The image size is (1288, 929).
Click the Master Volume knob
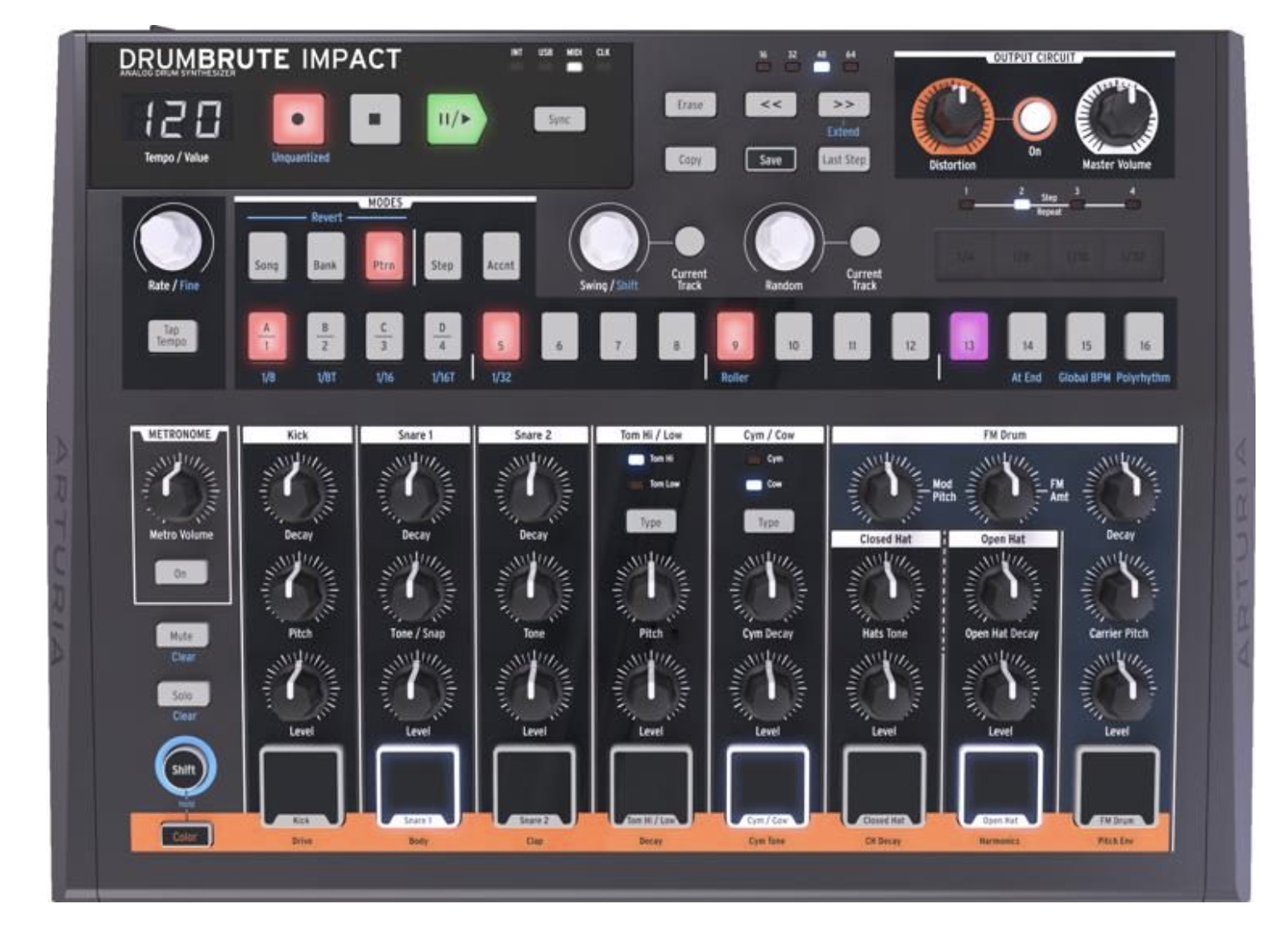click(1117, 117)
